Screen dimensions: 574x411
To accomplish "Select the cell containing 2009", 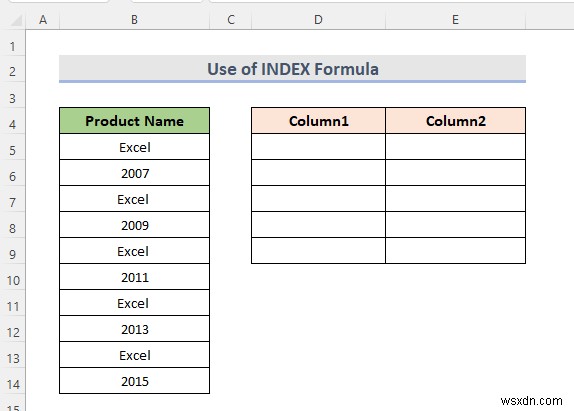I will pos(134,225).
